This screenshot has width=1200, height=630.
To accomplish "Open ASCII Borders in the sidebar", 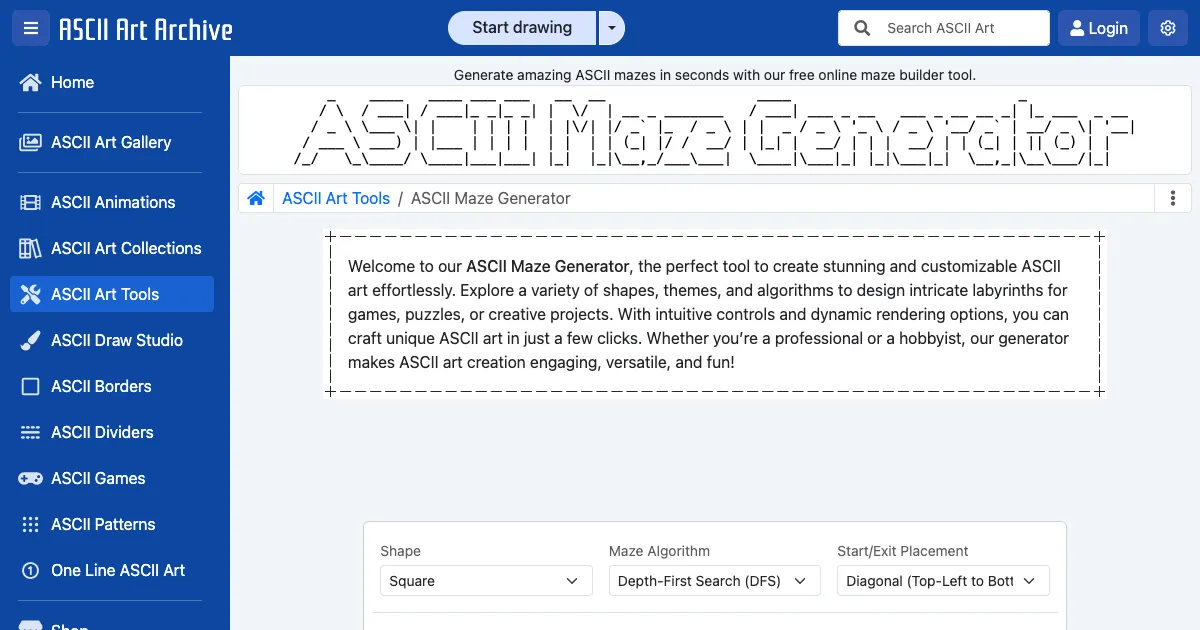I will 101,386.
